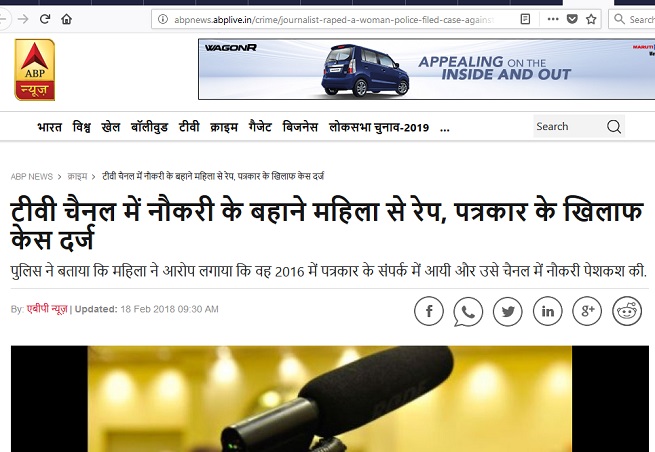The image size is (655, 452).
Task: Open the भारत section
Action: [49, 127]
